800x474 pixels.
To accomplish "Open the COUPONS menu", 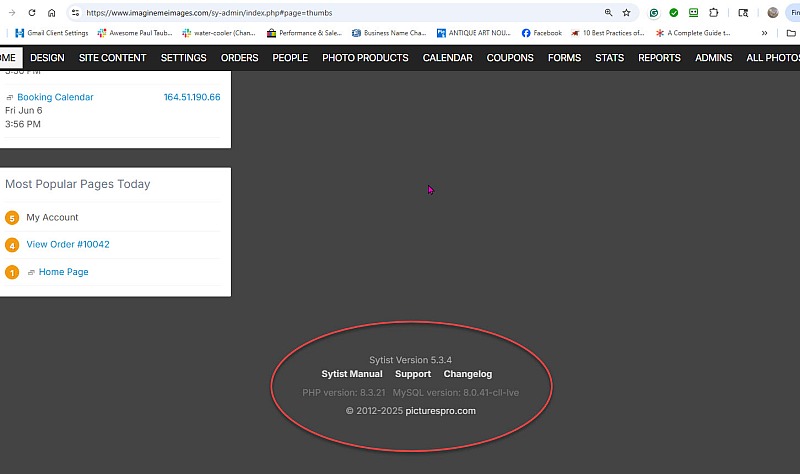I will (510, 58).
